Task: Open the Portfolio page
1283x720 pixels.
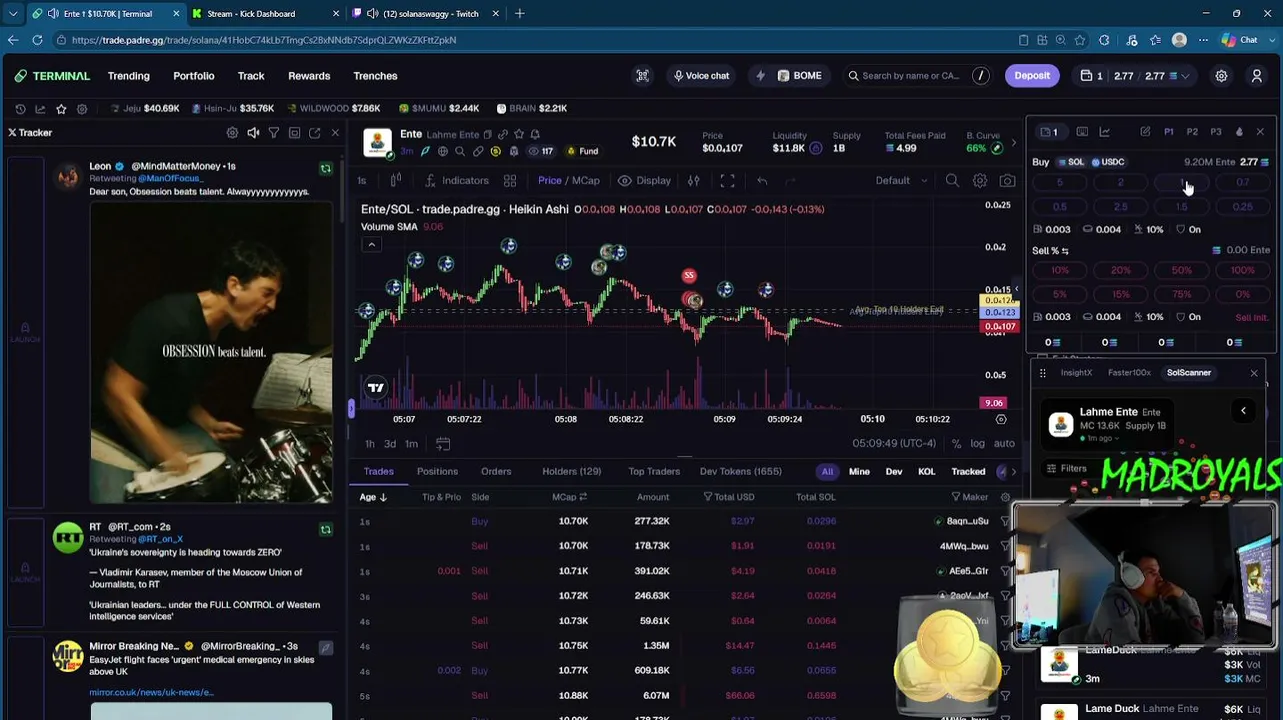Action: pos(194,76)
